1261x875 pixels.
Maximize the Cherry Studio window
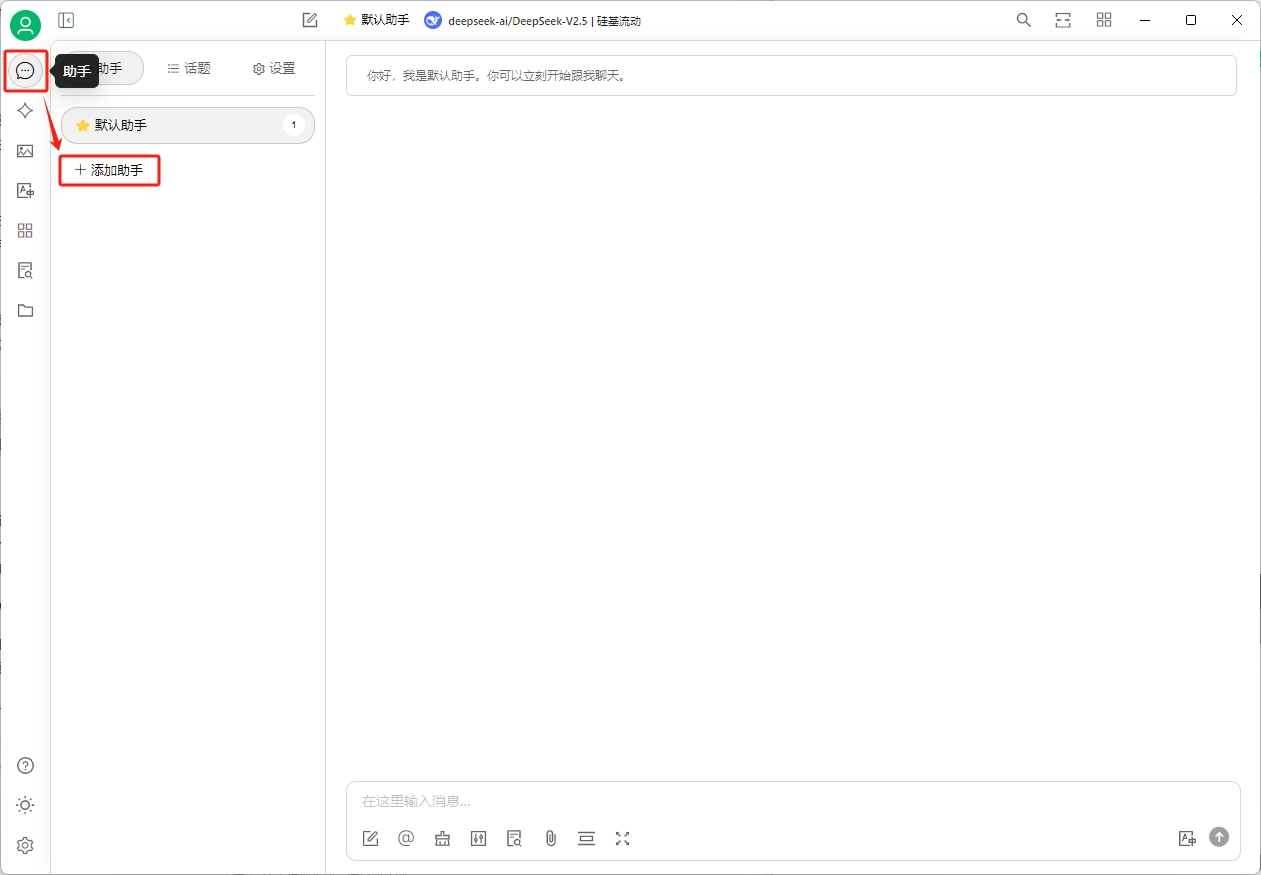click(1191, 20)
